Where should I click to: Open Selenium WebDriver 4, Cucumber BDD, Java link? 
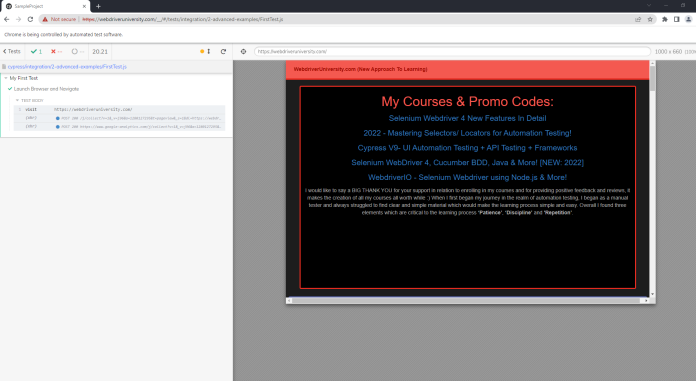click(x=468, y=162)
